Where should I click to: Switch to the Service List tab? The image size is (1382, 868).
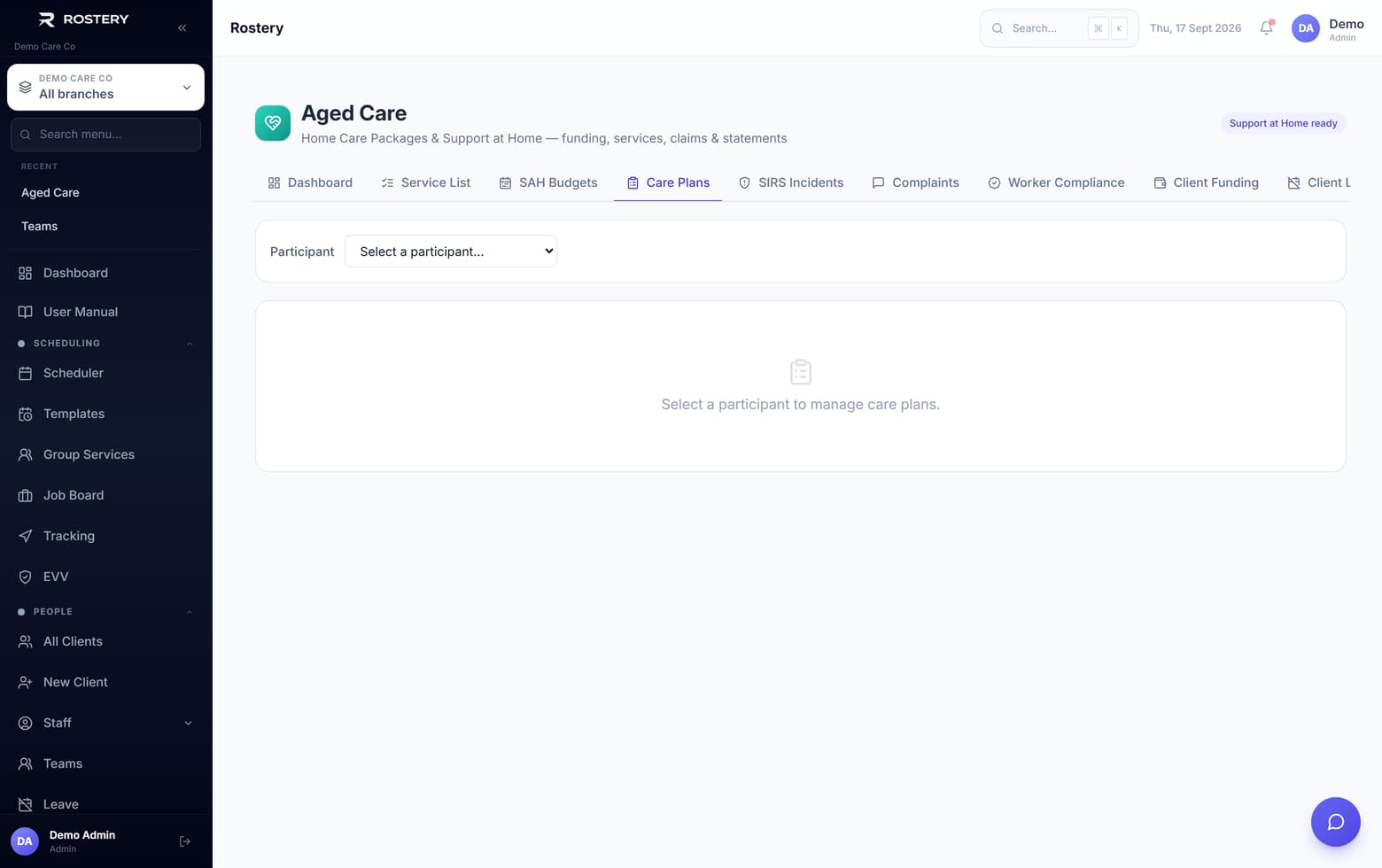tap(426, 182)
